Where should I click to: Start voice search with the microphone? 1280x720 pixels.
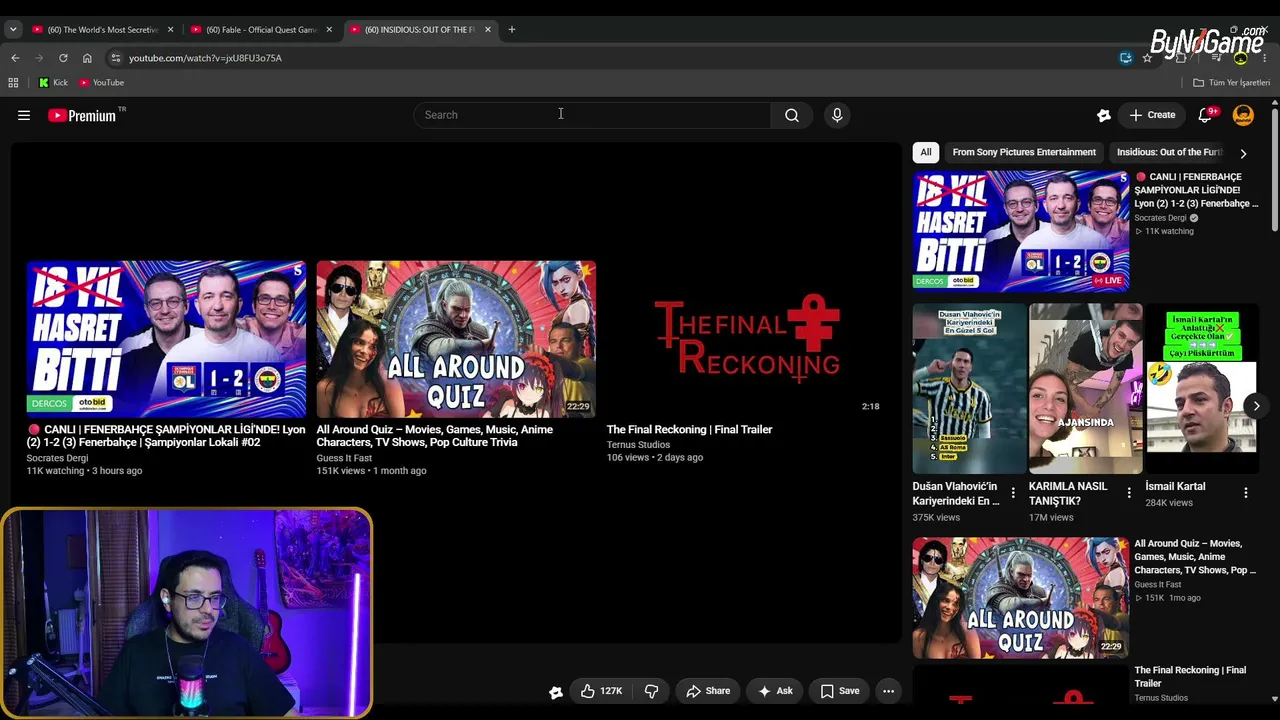click(837, 115)
